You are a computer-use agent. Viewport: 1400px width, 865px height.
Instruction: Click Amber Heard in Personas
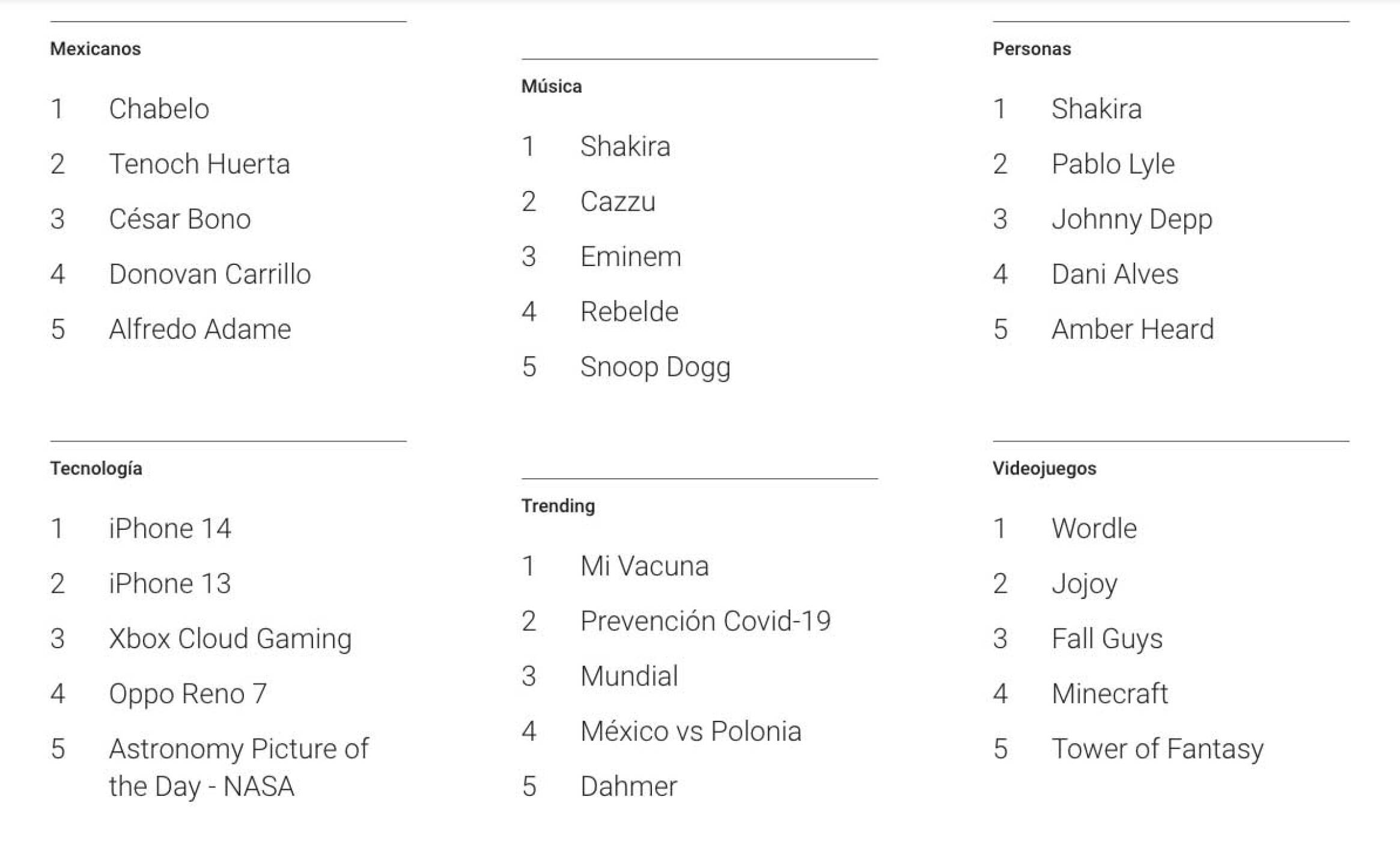pyautogui.click(x=1132, y=329)
